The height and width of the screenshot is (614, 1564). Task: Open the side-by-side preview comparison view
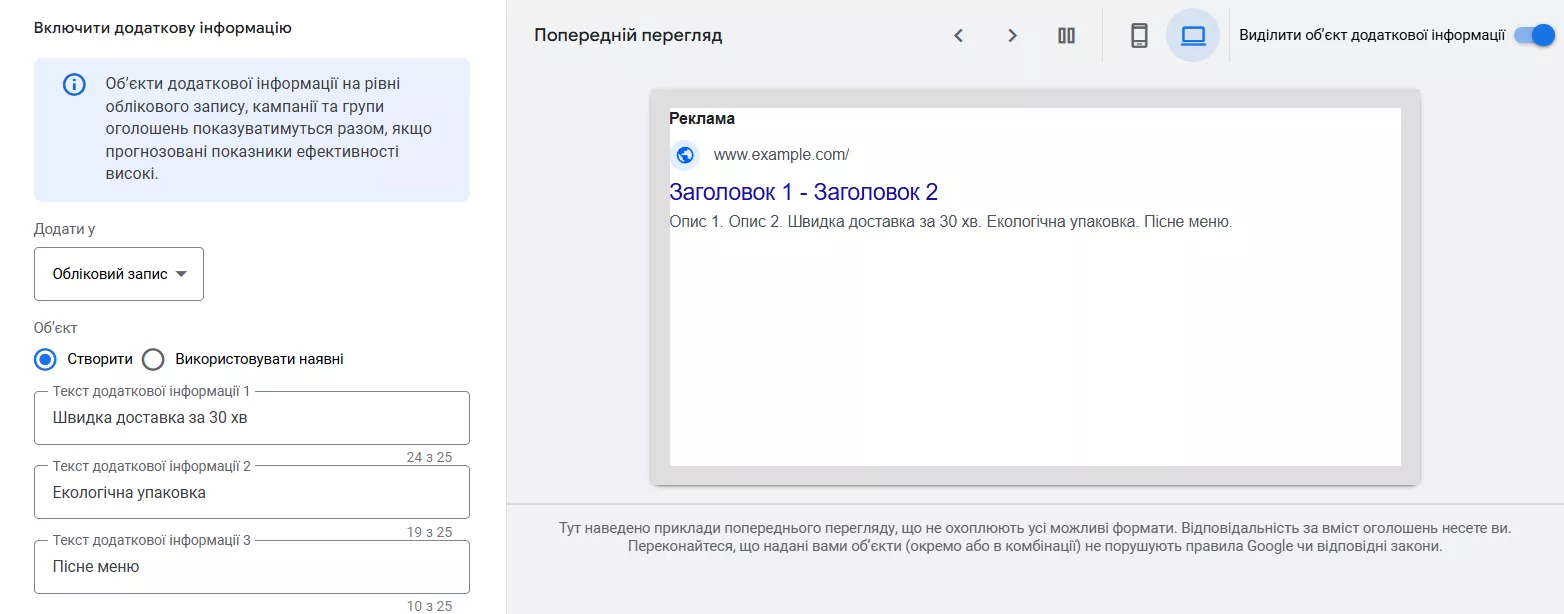click(x=1065, y=34)
